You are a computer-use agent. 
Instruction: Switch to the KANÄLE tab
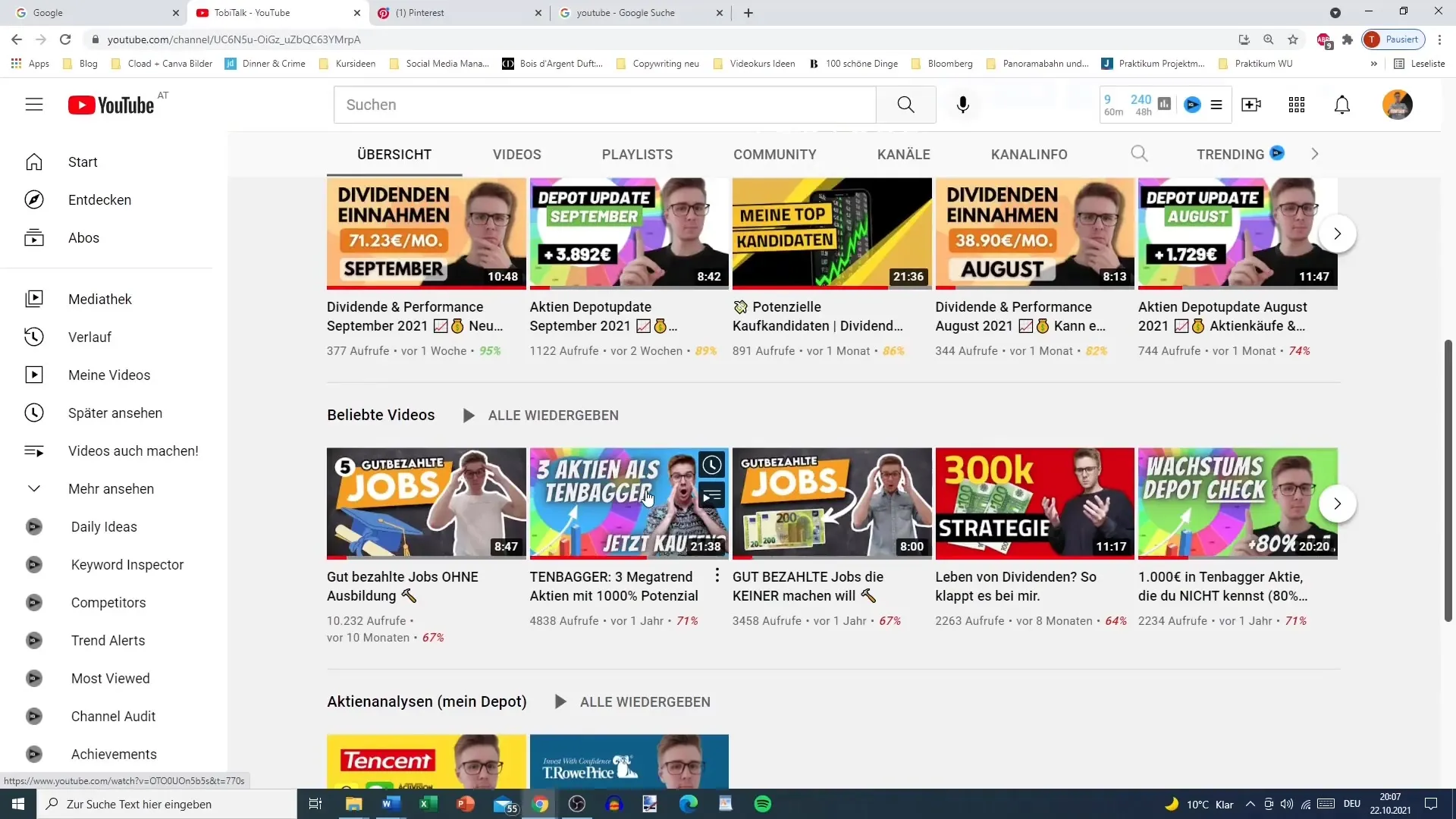(904, 154)
